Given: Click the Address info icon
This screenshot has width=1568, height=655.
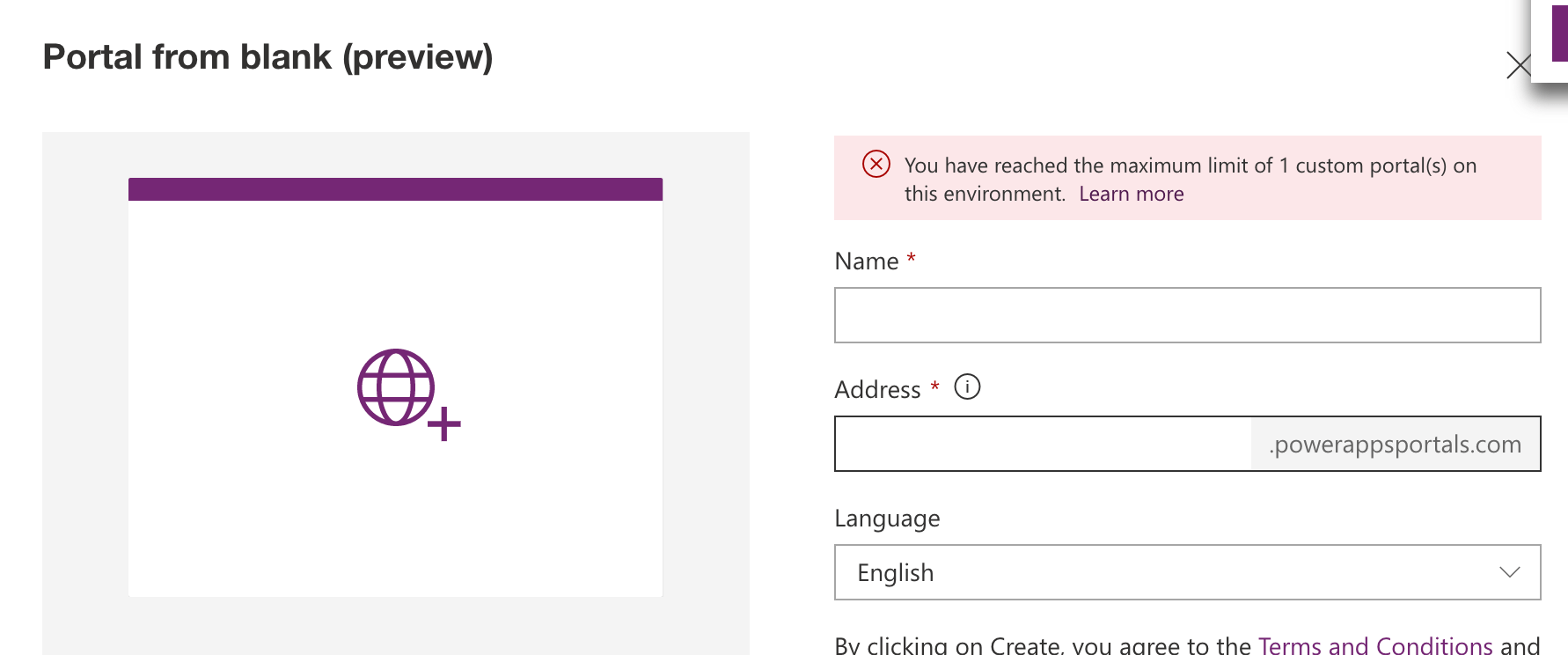Looking at the screenshot, I should pyautogui.click(x=967, y=387).
